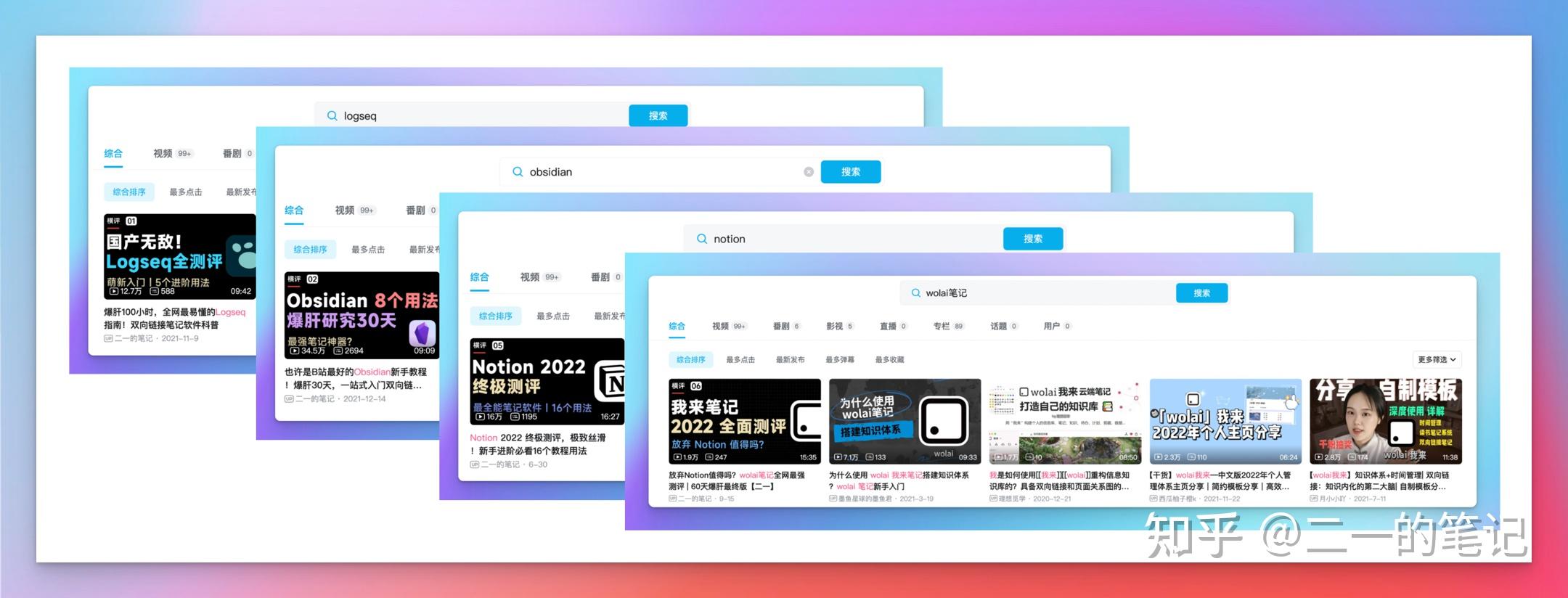Focus the logseq search input field
Viewport: 1568px width, 598px height.
472,115
